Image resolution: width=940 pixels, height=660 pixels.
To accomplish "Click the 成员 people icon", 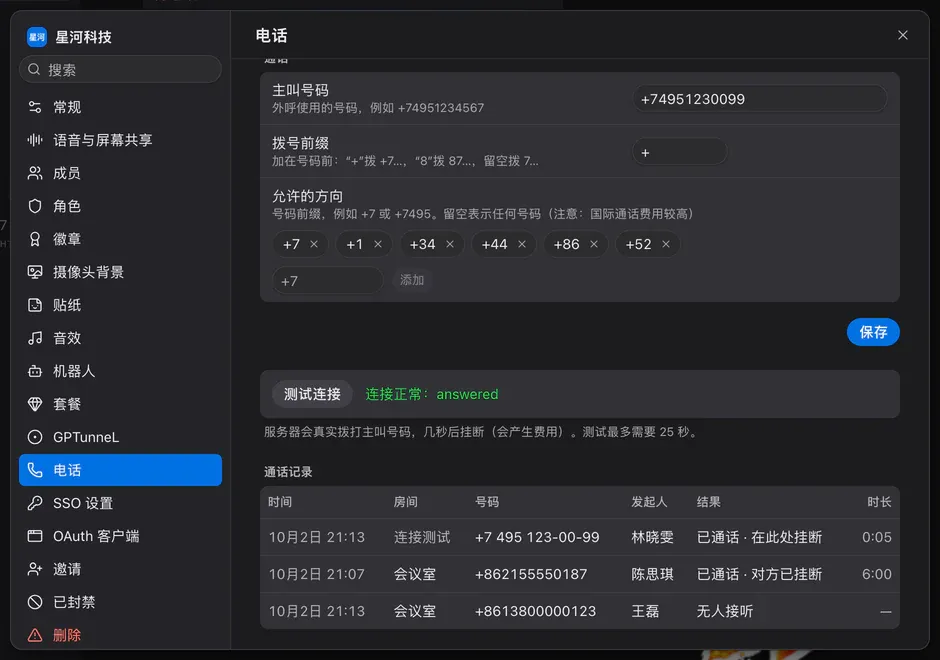I will click(35, 173).
